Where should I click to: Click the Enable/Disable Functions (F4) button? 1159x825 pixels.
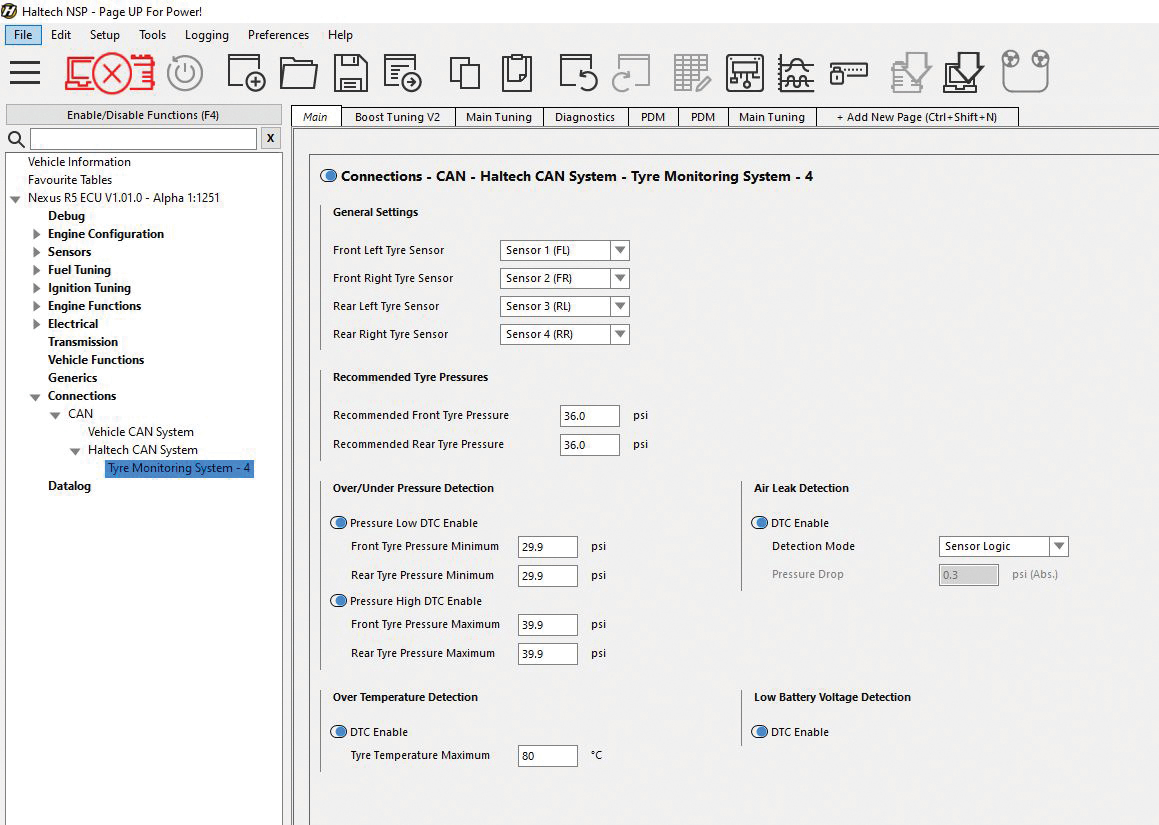pyautogui.click(x=143, y=115)
